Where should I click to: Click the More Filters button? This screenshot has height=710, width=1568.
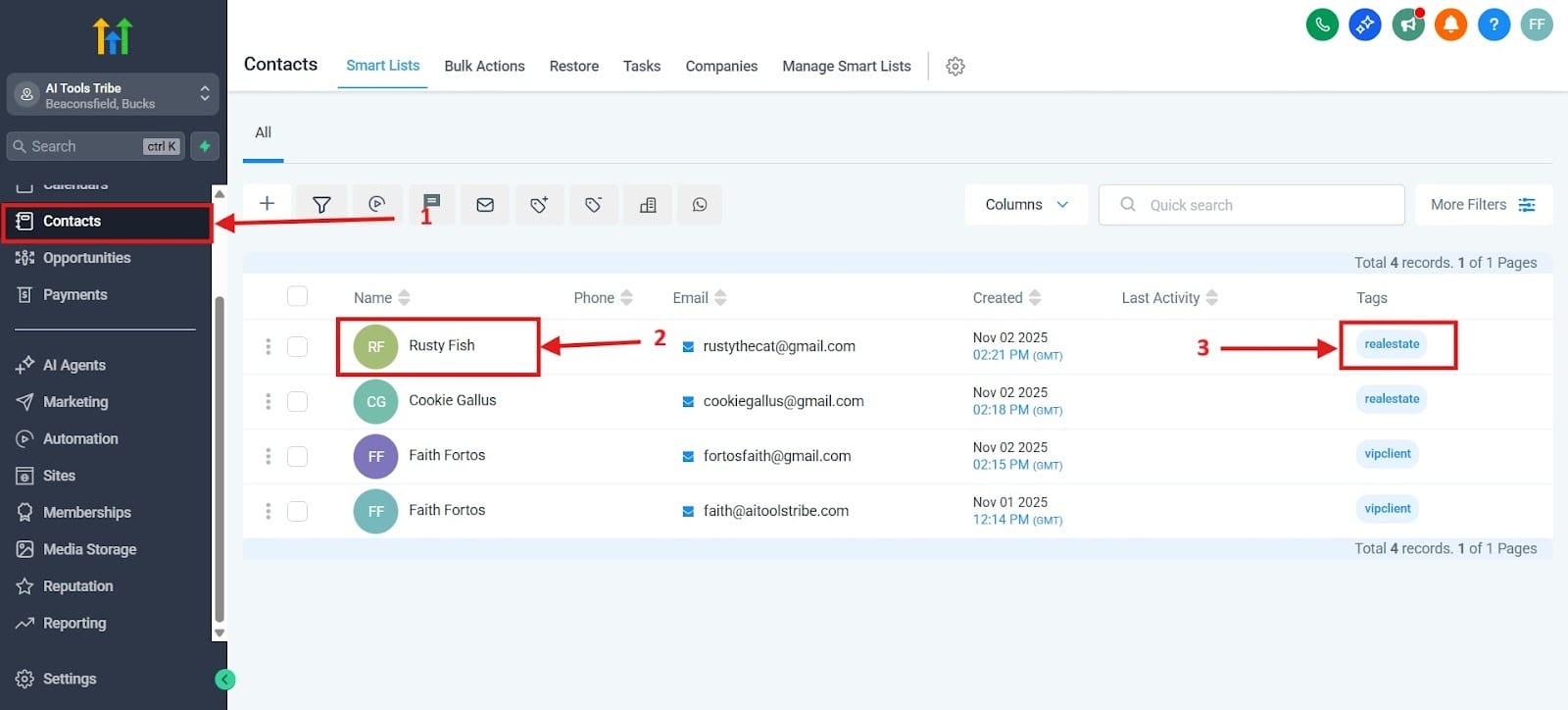[1484, 204]
